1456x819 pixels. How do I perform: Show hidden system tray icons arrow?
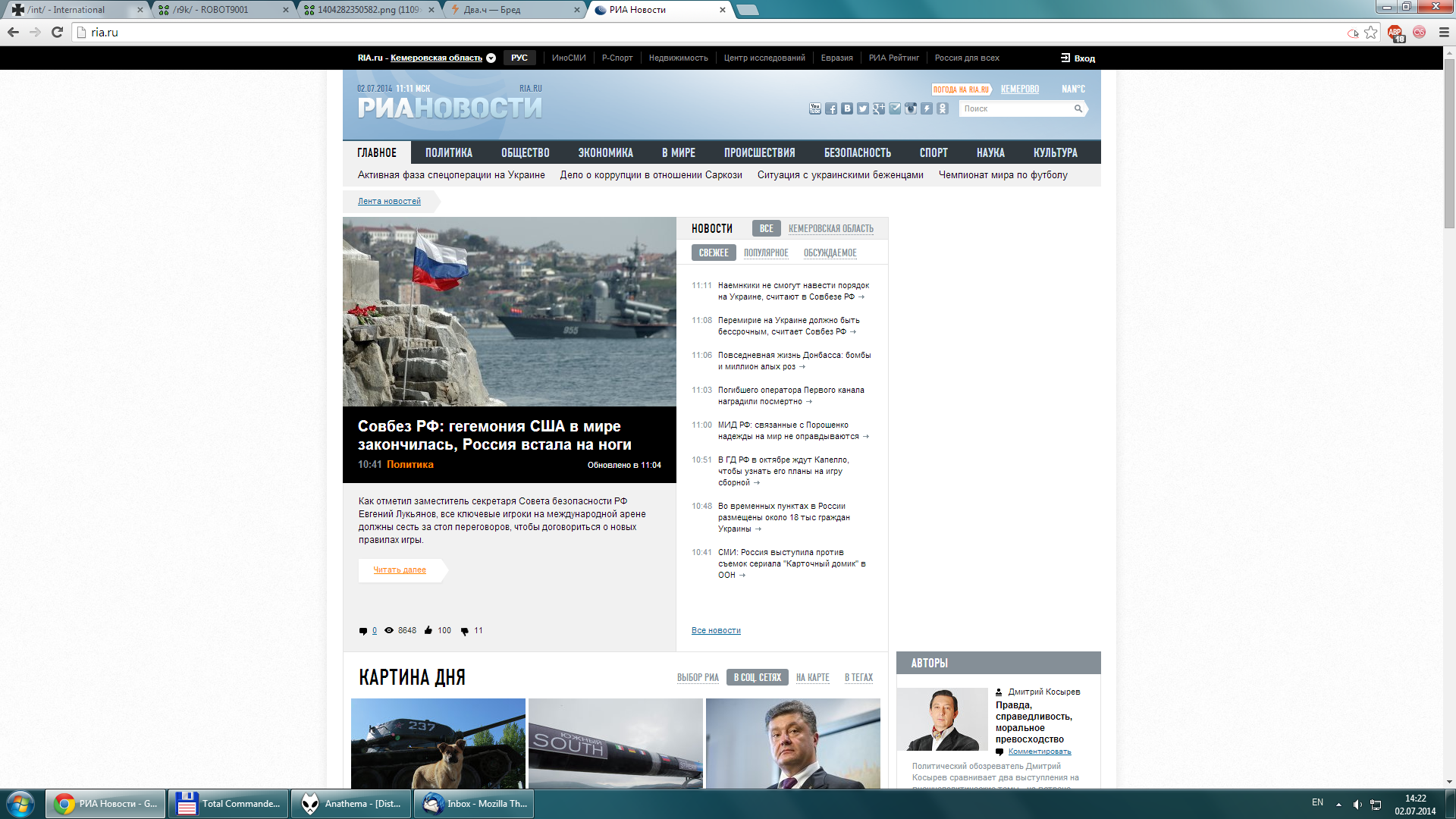pos(1338,804)
